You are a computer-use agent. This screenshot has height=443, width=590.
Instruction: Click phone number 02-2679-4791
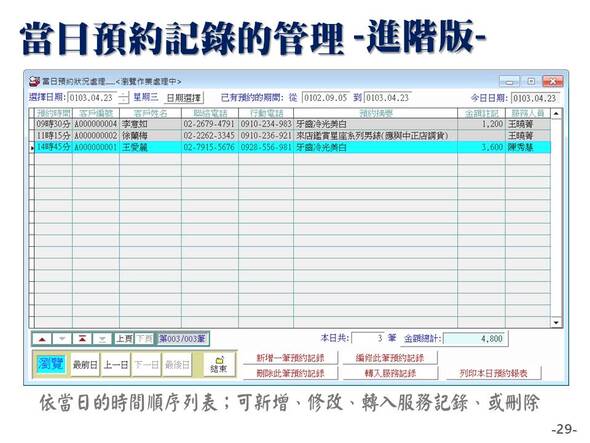coord(210,124)
